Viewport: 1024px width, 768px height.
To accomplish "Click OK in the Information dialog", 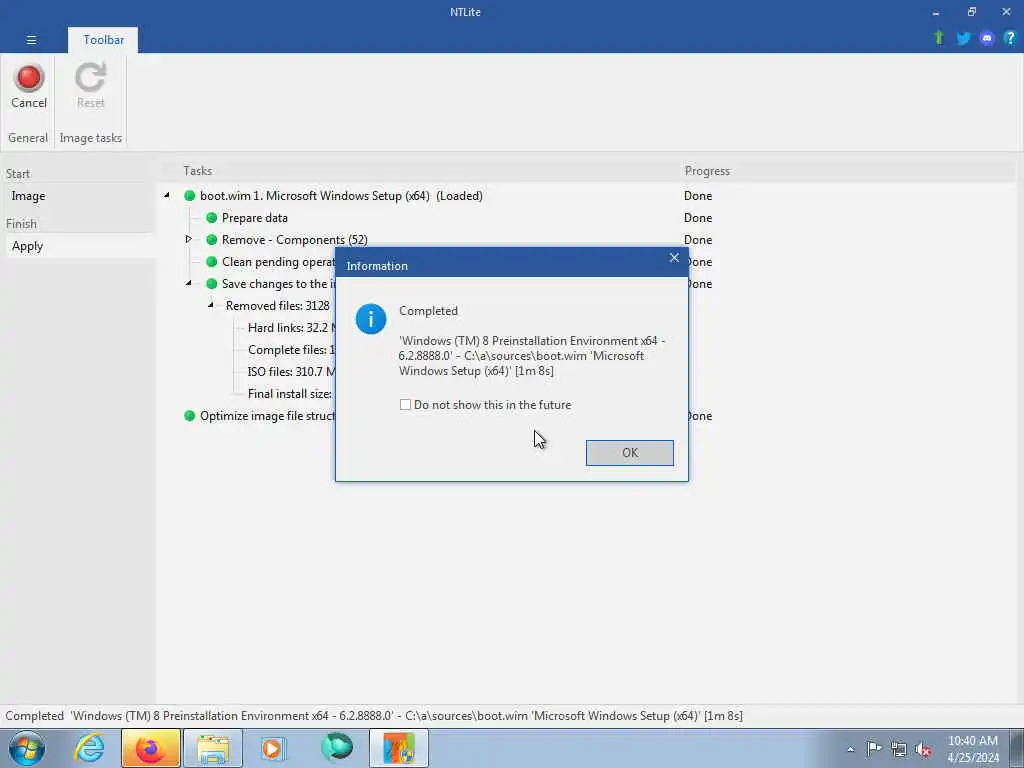I will coord(630,453).
